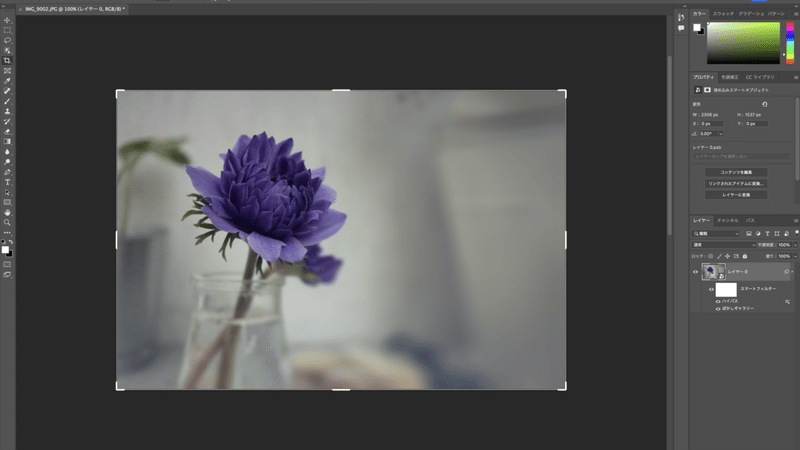Image resolution: width=800 pixels, height=450 pixels.
Task: Select the Move tool
Action: click(7, 20)
